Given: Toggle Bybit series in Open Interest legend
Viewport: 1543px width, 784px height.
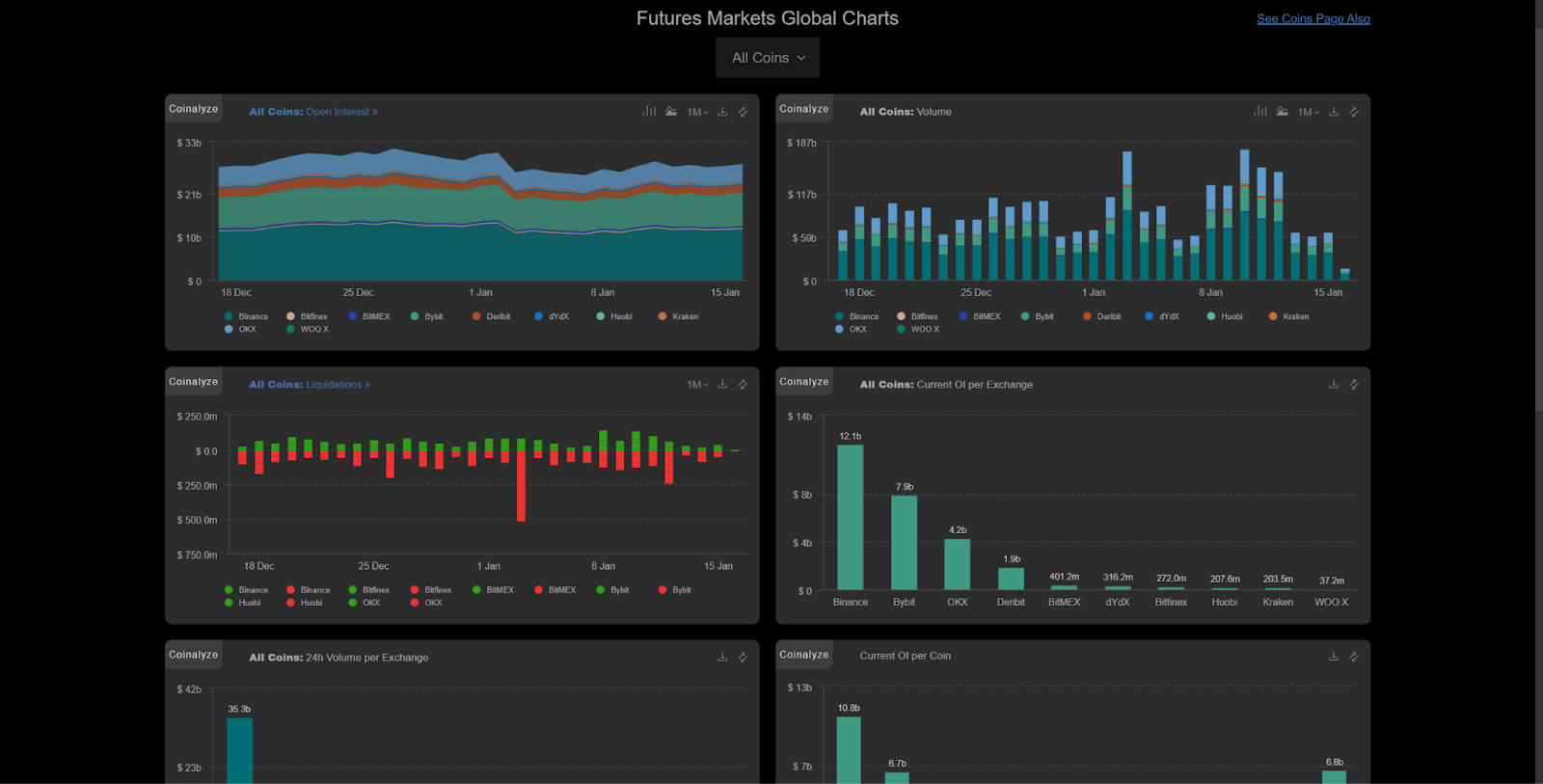Looking at the screenshot, I should point(427,316).
